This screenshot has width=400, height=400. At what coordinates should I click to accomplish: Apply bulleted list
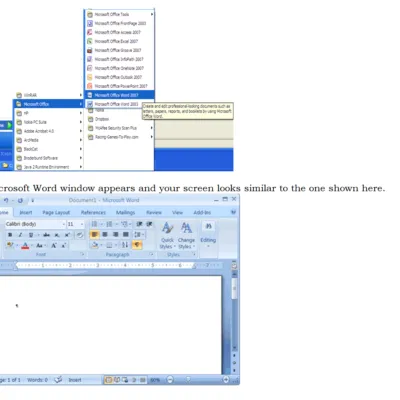(94, 224)
